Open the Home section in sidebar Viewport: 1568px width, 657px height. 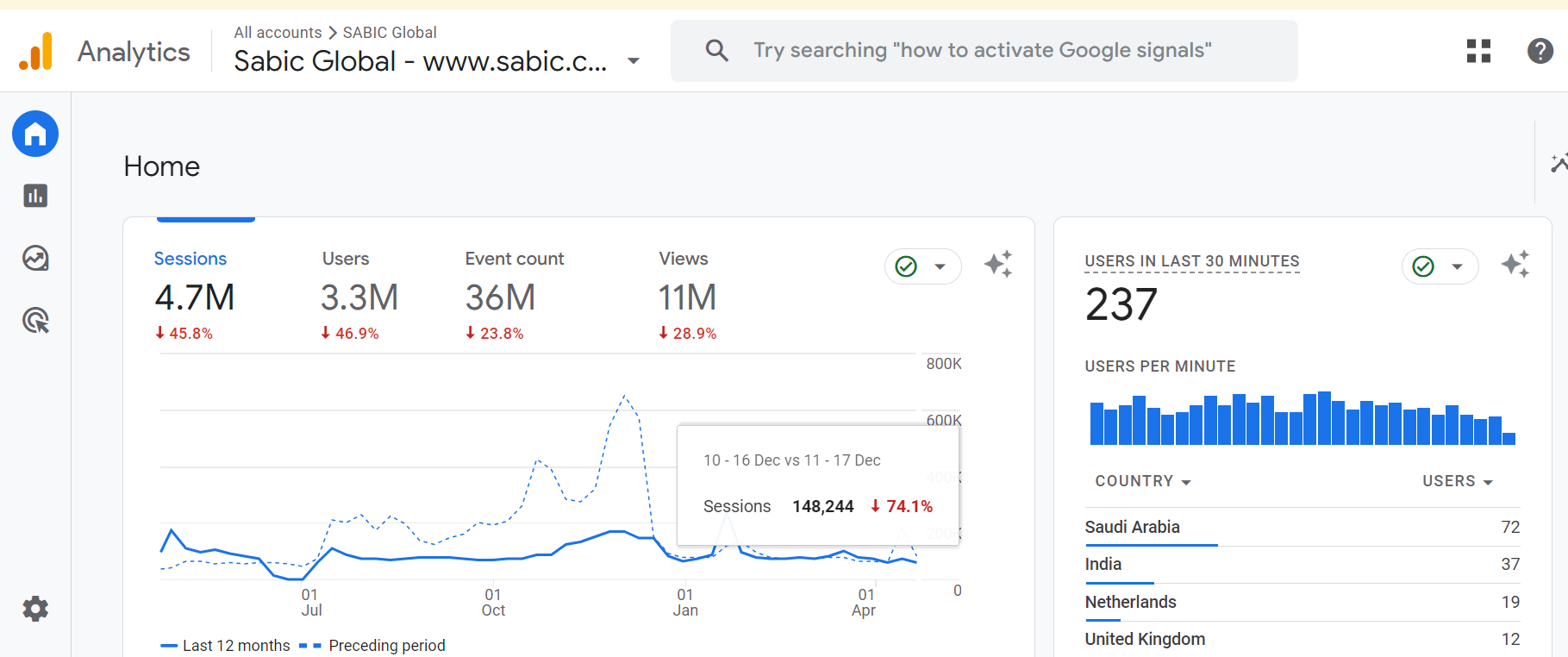35,134
